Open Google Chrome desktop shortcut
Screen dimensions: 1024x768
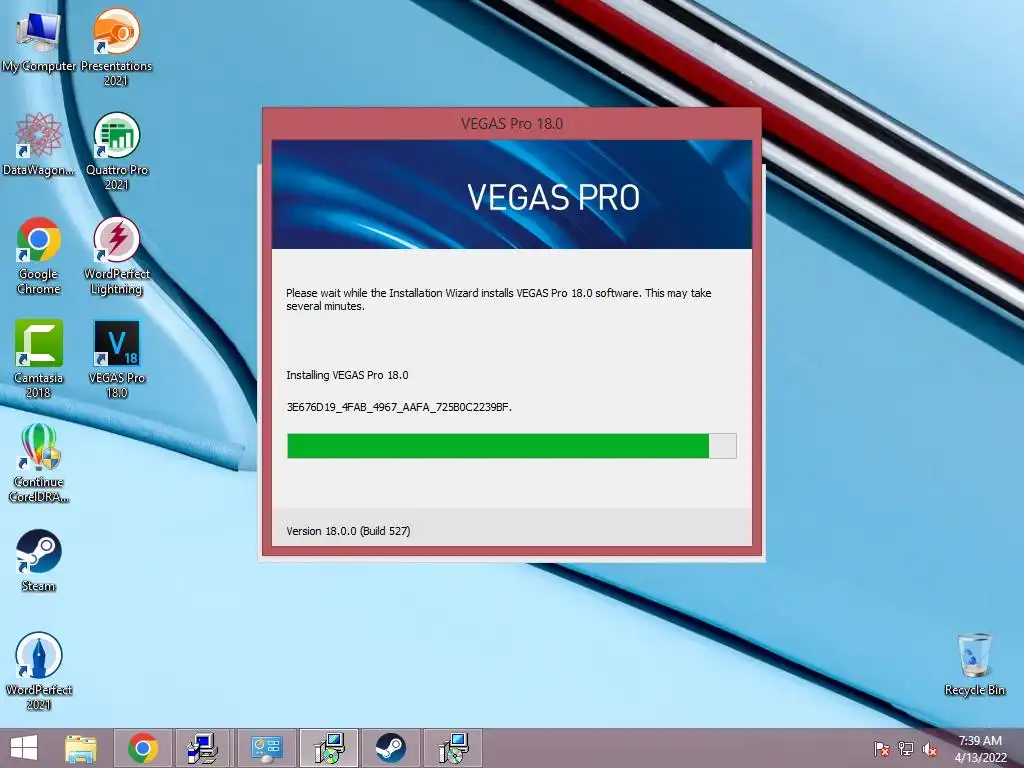tap(39, 255)
